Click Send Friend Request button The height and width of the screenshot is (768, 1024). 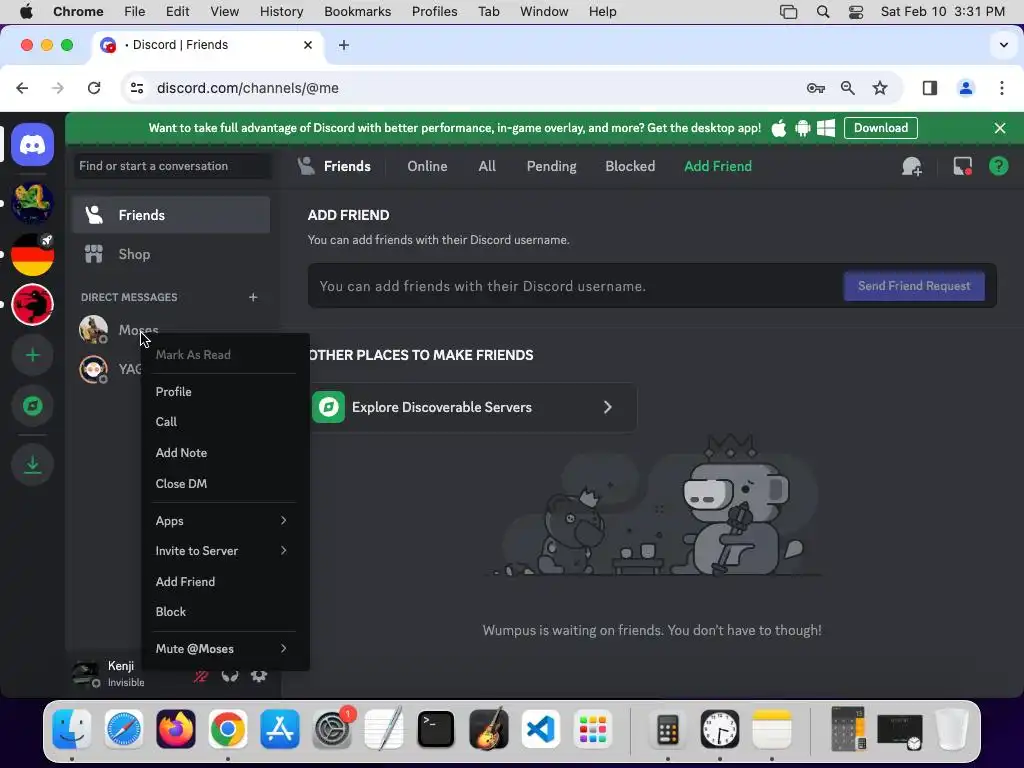[914, 286]
